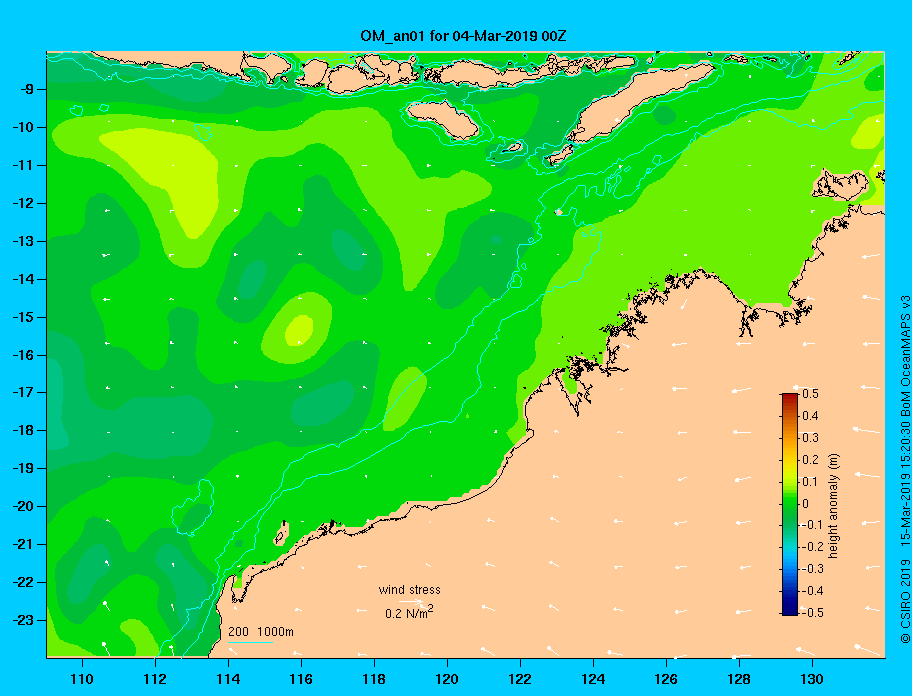
Task: Click the -16 latitude axis label
Action: [x=23, y=355]
